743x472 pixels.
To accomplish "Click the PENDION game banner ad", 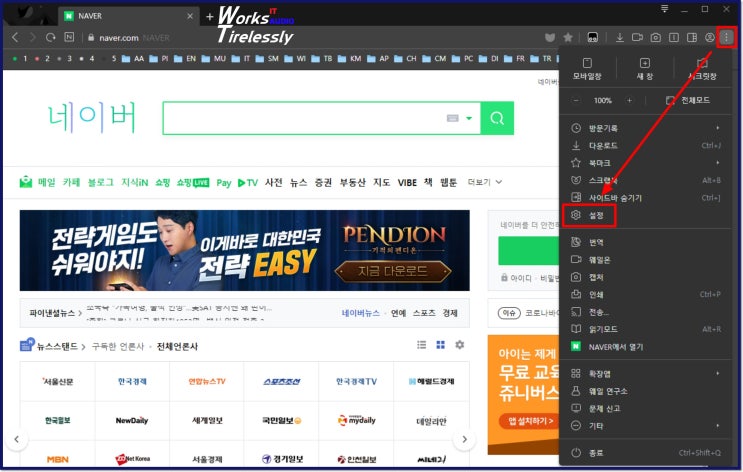I will (x=245, y=250).
